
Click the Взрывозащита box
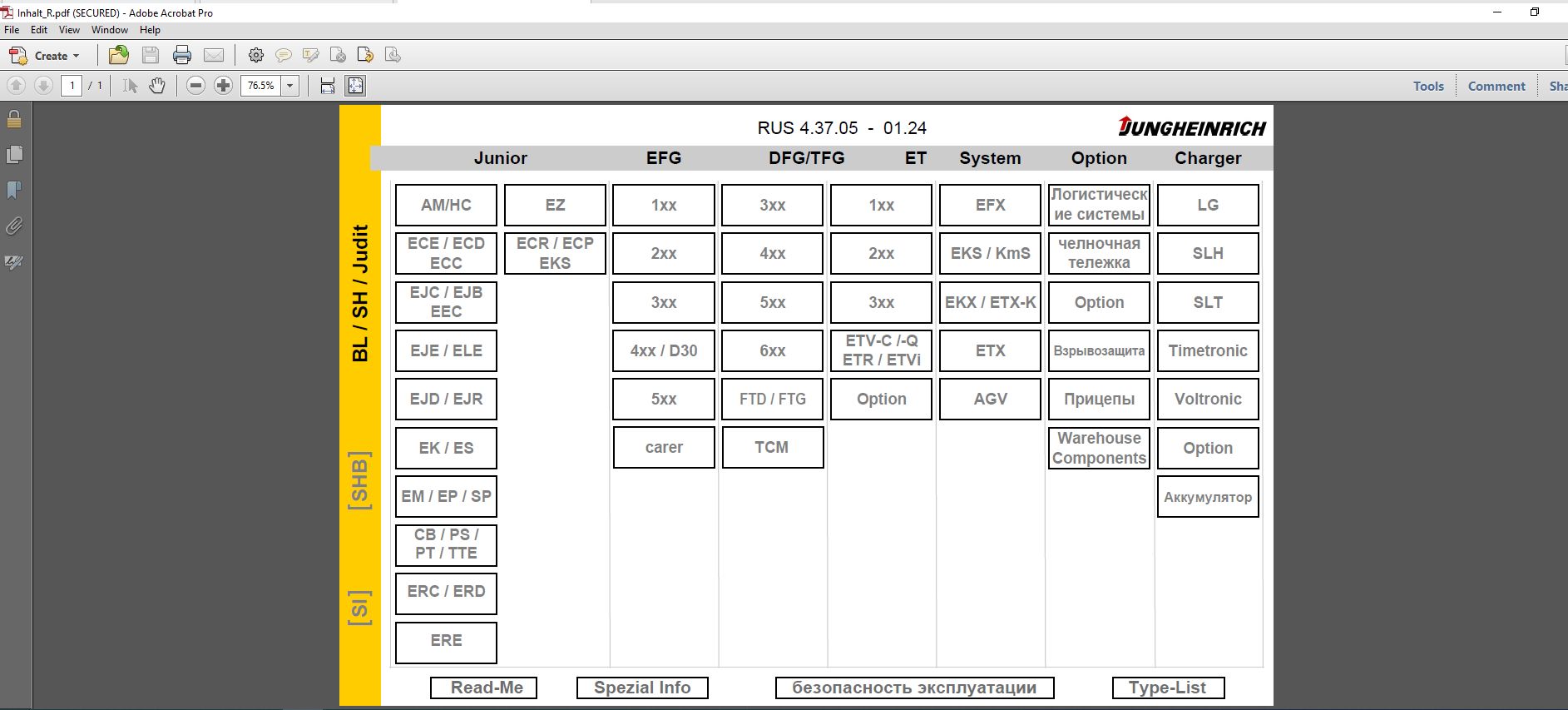click(1099, 350)
